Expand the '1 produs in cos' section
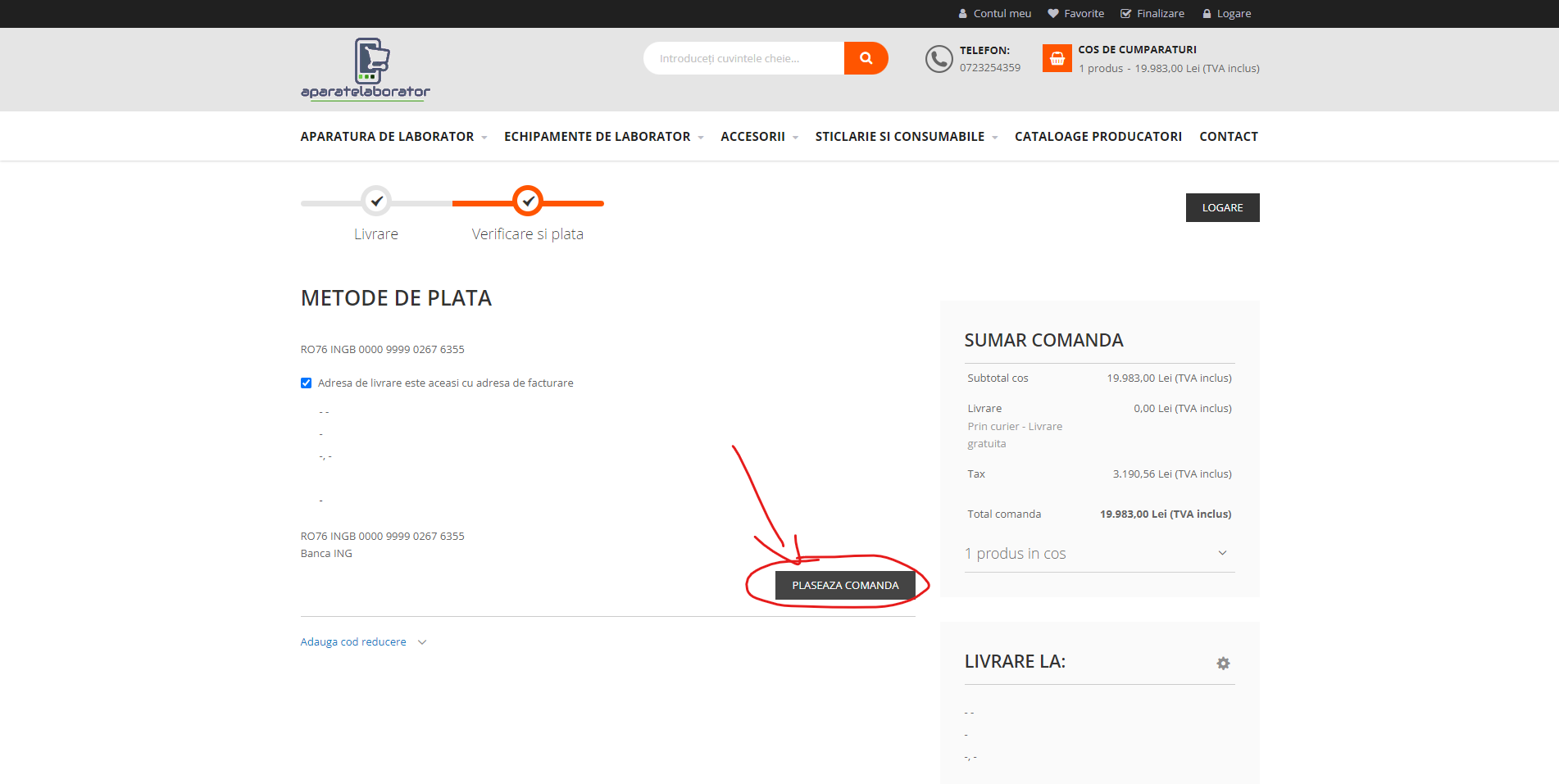Viewport: 1559px width, 784px height. coord(1098,554)
